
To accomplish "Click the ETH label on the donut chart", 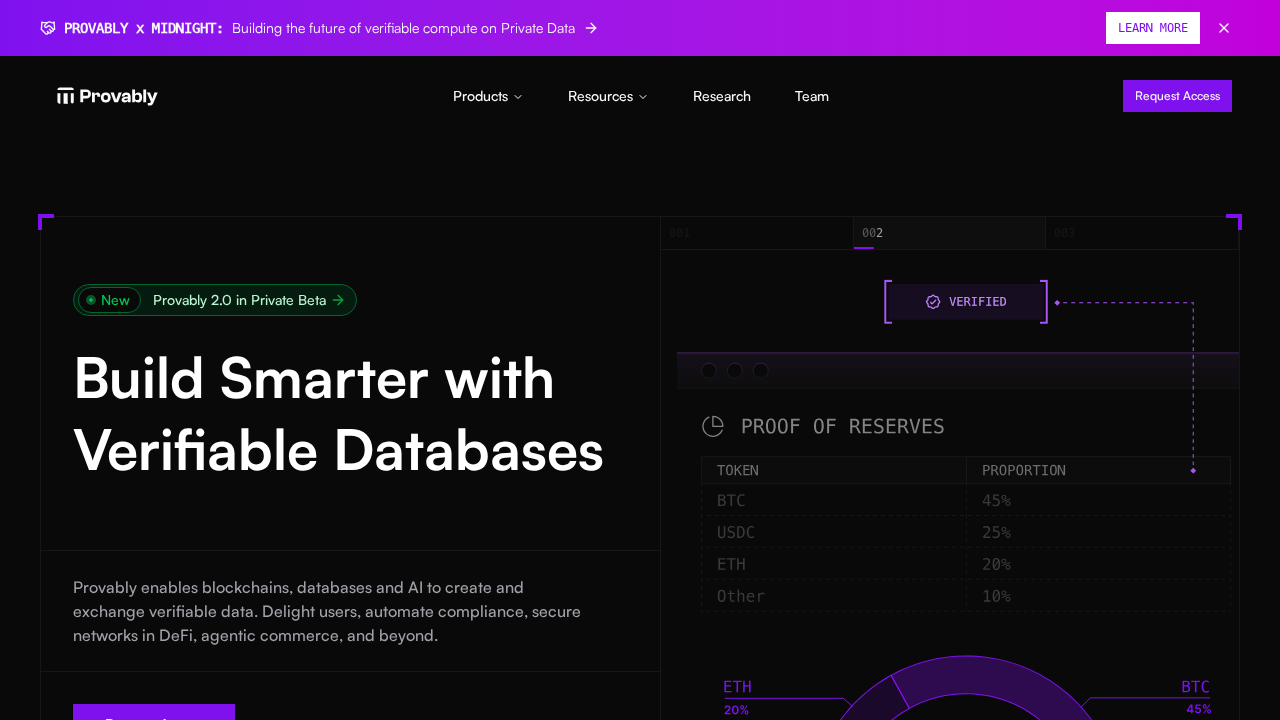I will click(737, 686).
